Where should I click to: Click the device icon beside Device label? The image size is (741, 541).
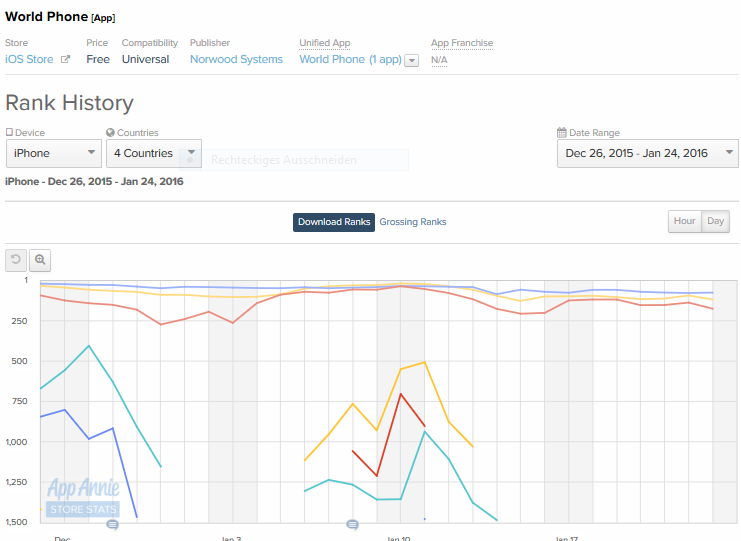point(9,133)
